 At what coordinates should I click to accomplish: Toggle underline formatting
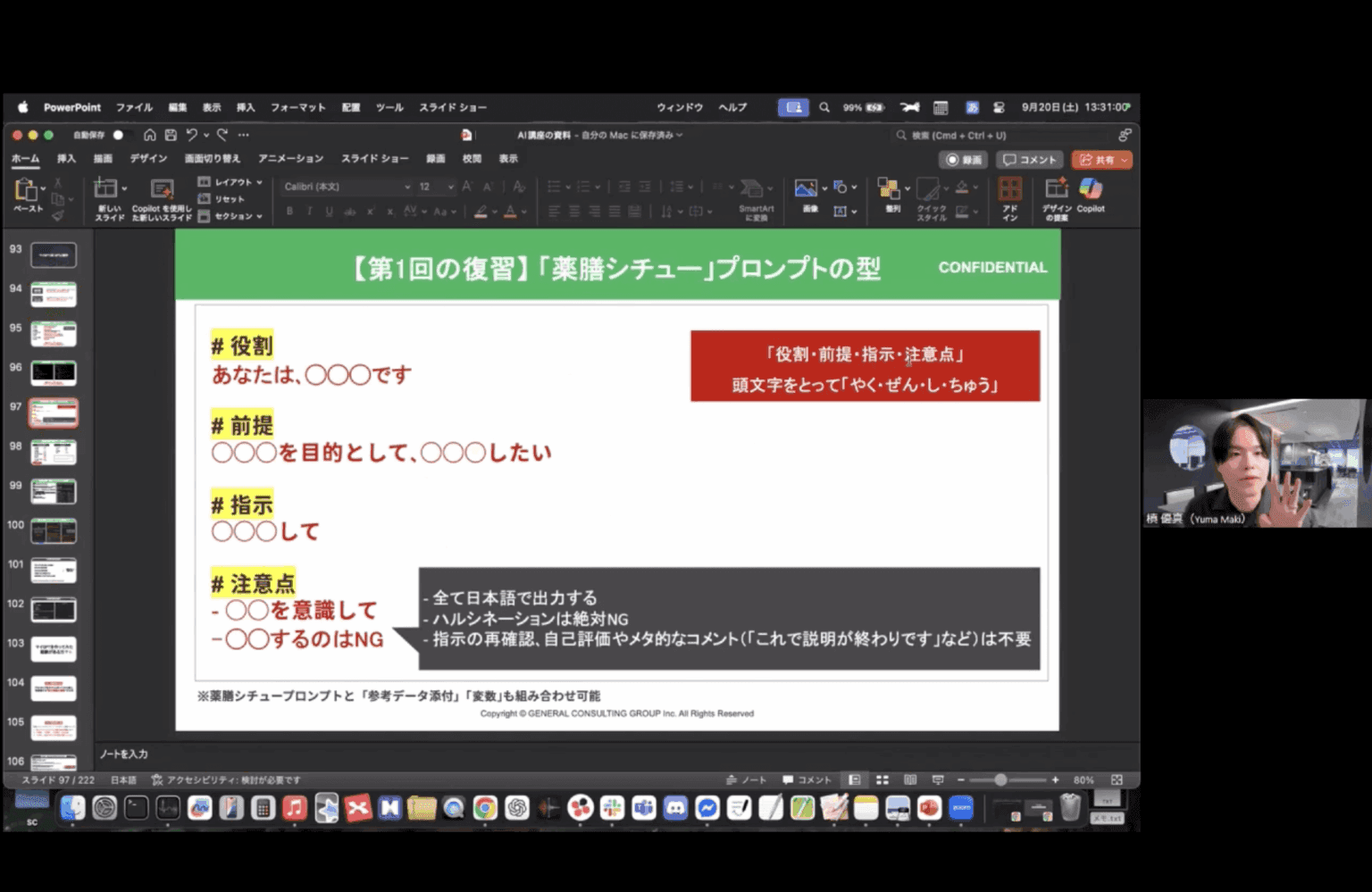point(329,212)
